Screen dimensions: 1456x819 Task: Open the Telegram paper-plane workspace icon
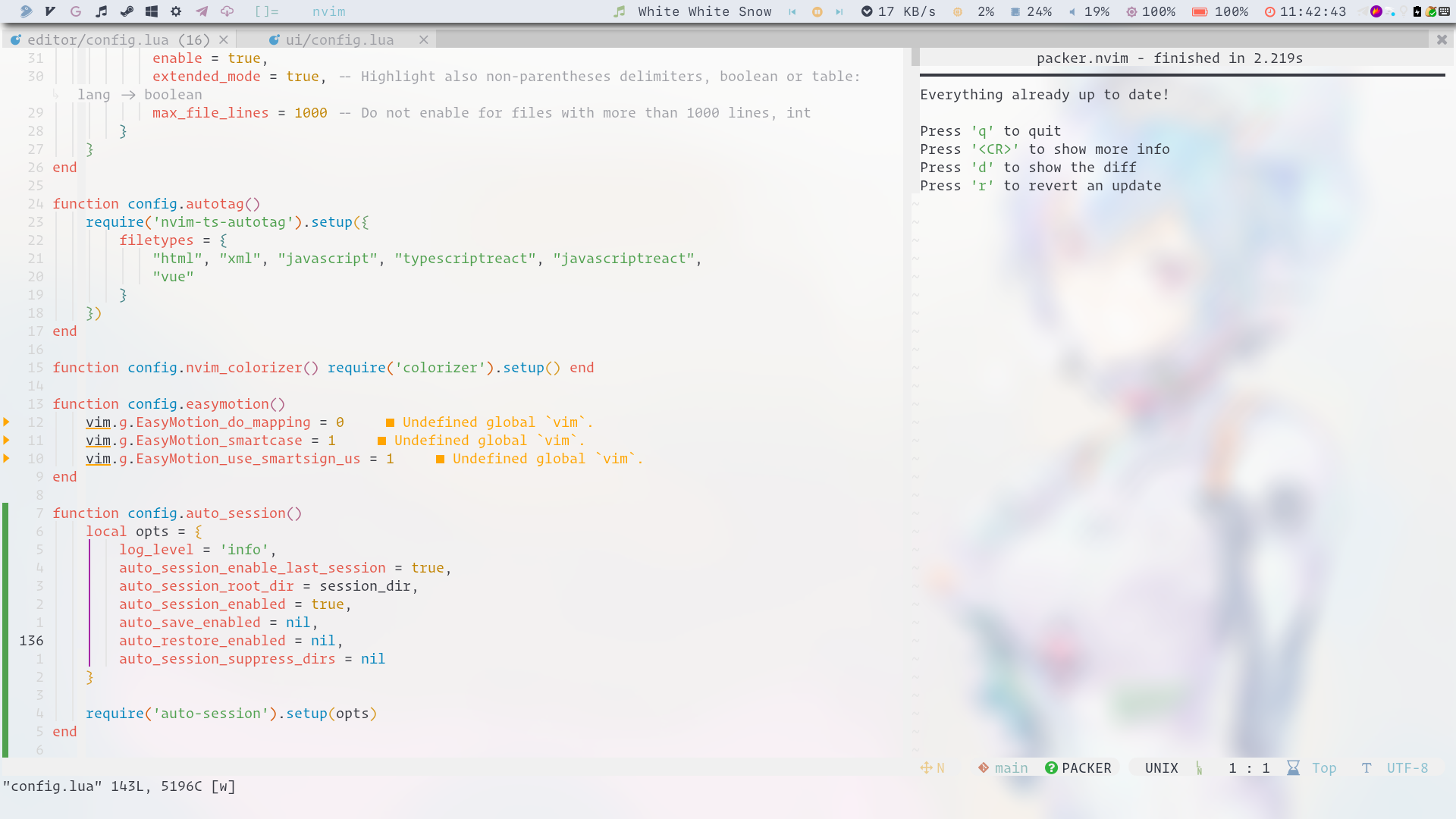click(x=202, y=11)
